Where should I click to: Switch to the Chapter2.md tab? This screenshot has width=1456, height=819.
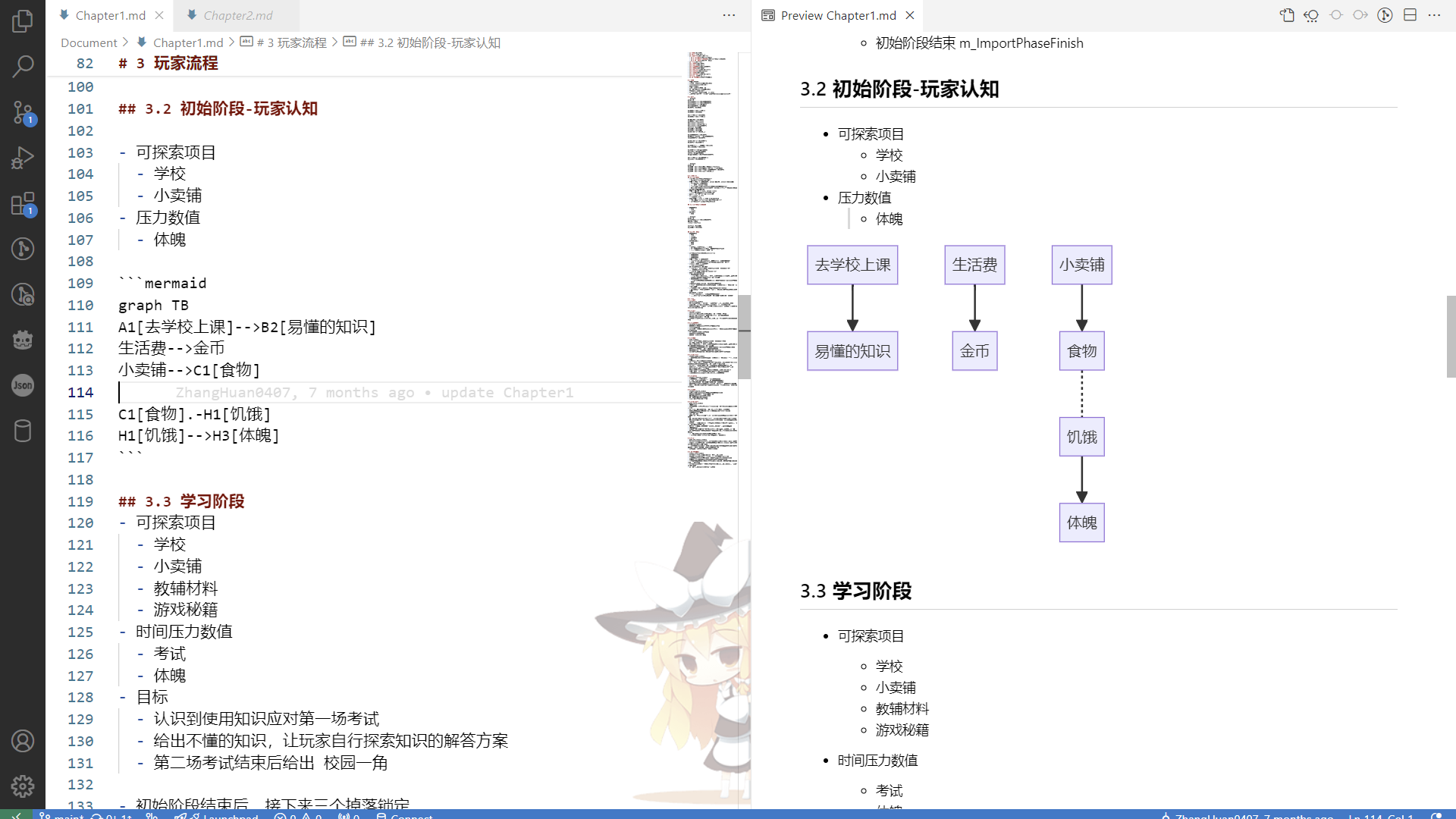(x=237, y=15)
